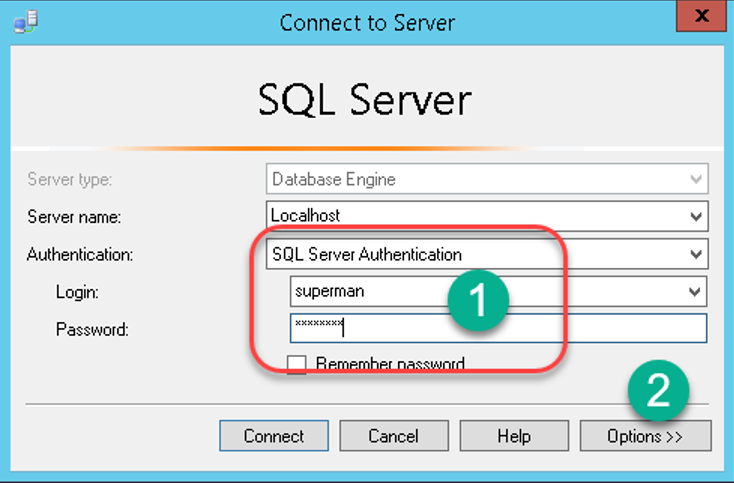Click the greyed Server type dropdown arrow
The width and height of the screenshot is (734, 483).
696,180
